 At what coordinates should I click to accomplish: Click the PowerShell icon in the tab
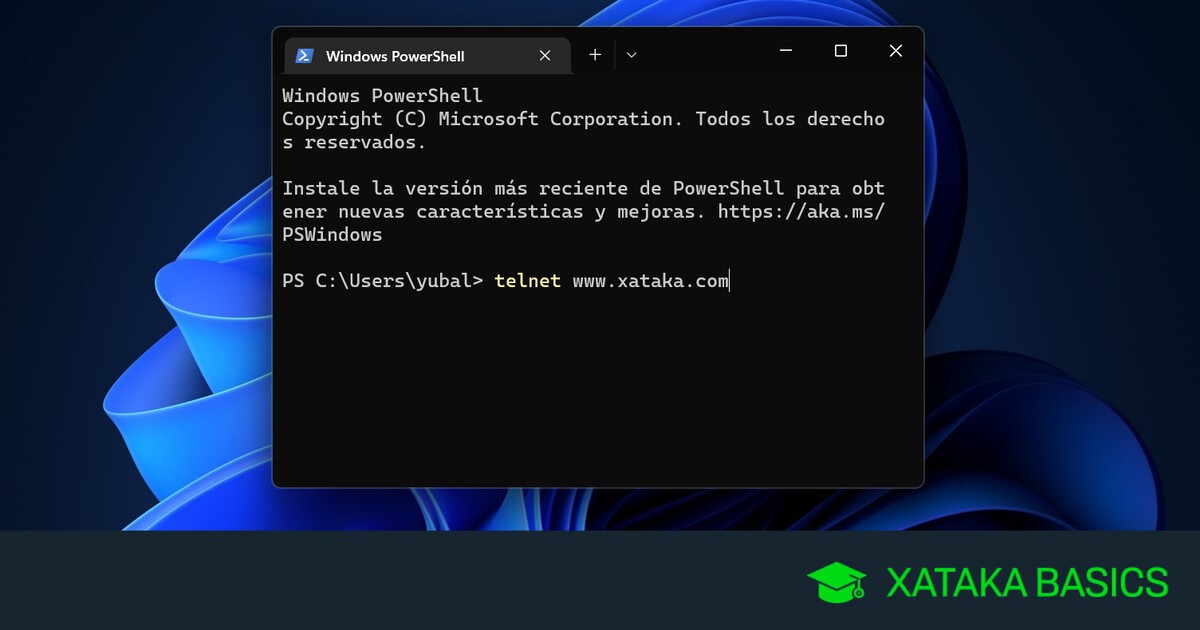(x=305, y=56)
